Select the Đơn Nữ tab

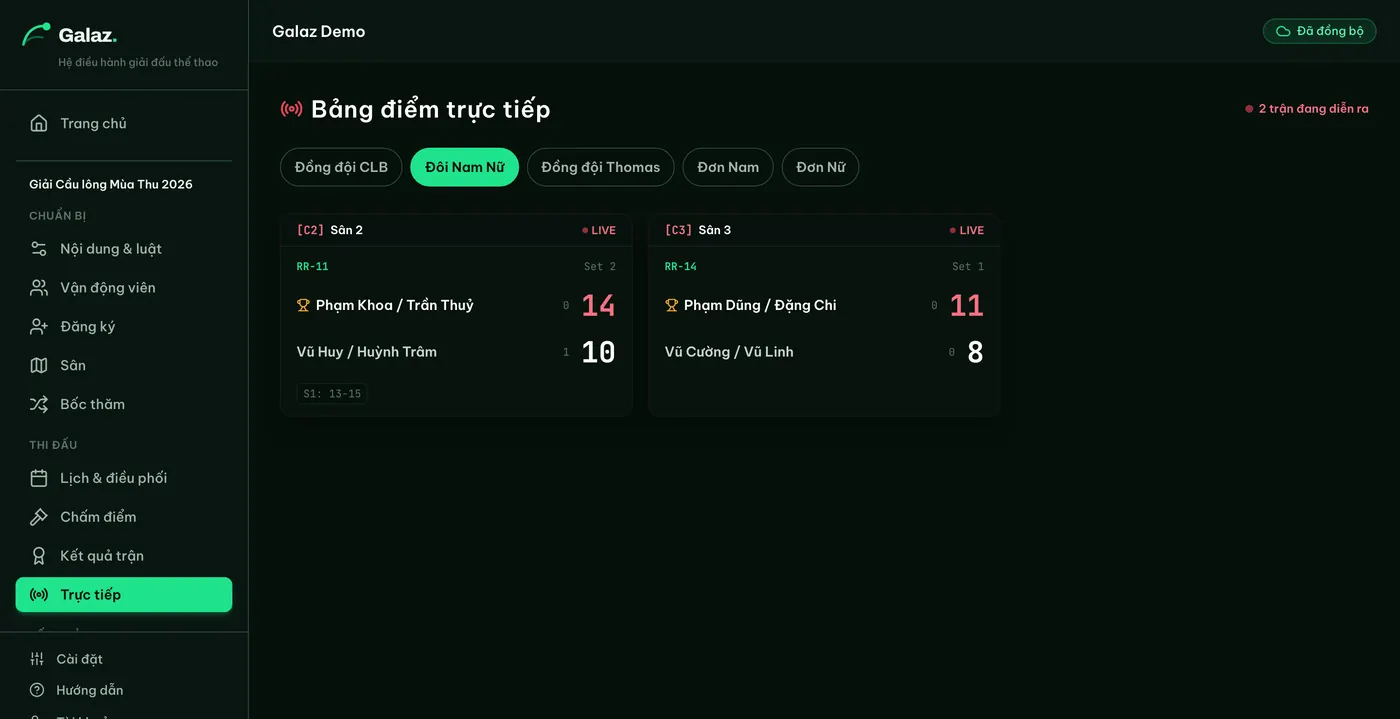click(x=821, y=167)
